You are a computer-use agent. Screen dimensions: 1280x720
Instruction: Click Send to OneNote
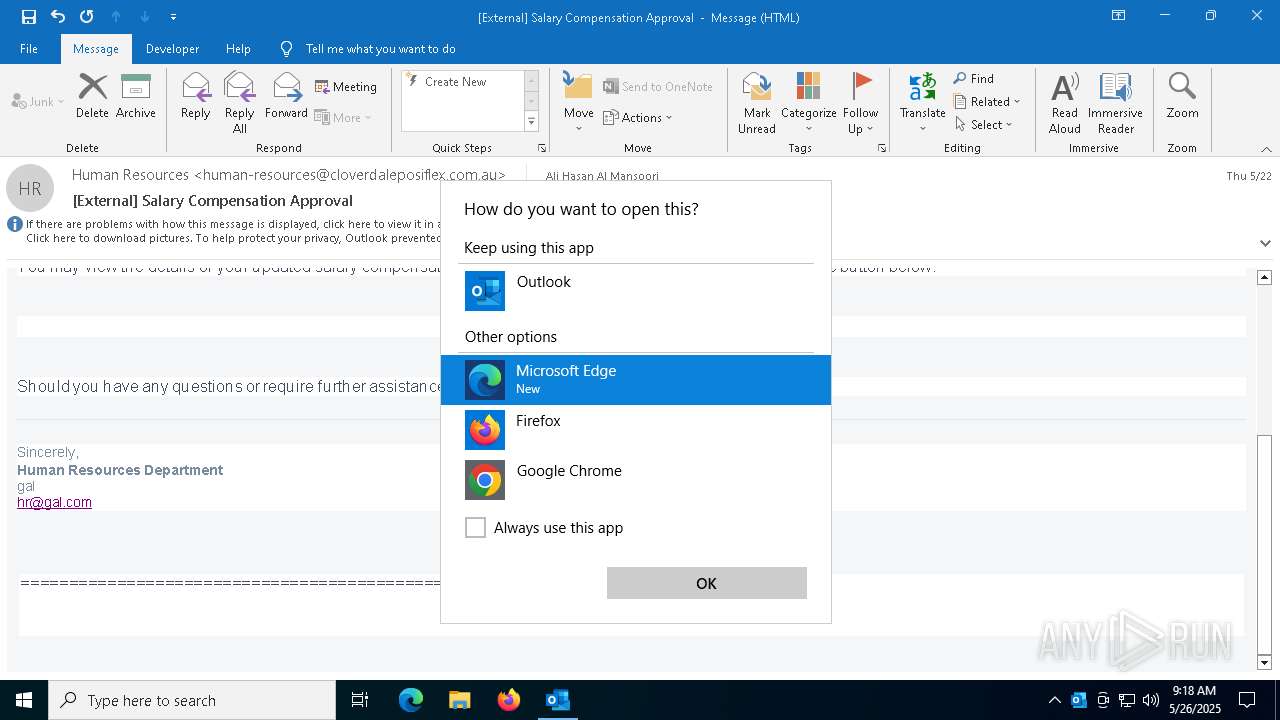coord(657,87)
